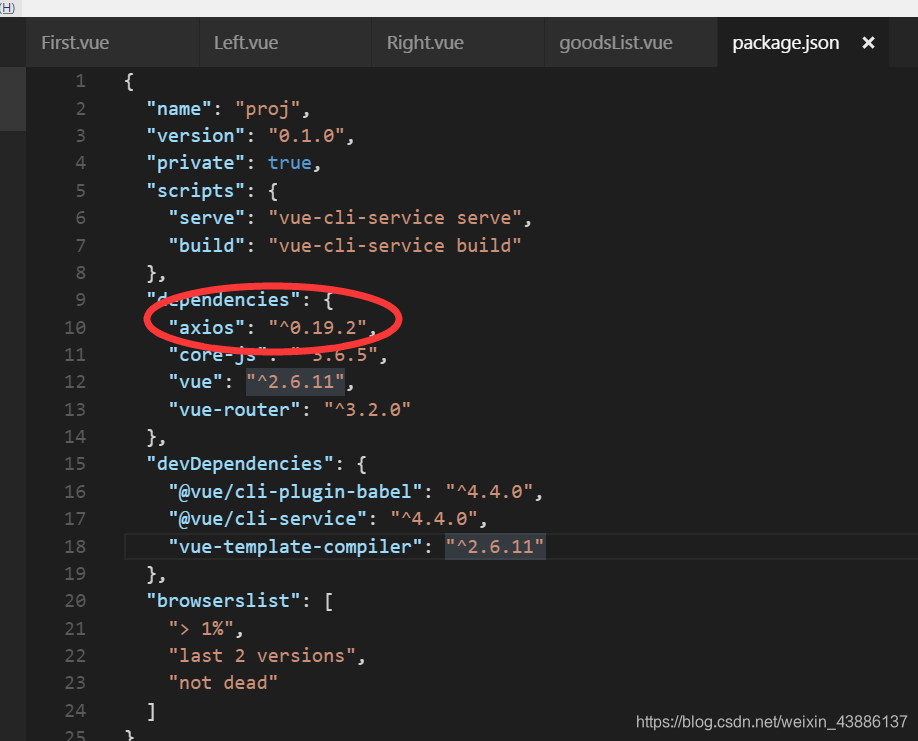Viewport: 918px width, 741px height.
Task: Click the "vue-router" key
Action: tap(234, 409)
